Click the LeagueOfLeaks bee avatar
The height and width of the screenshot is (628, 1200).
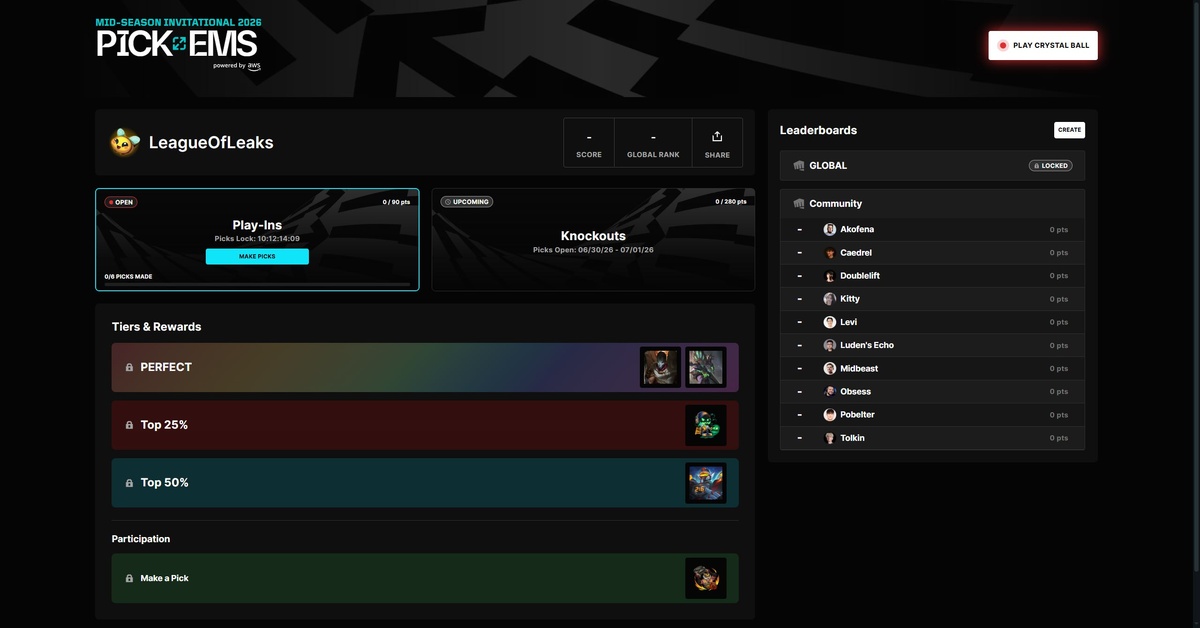coord(124,142)
